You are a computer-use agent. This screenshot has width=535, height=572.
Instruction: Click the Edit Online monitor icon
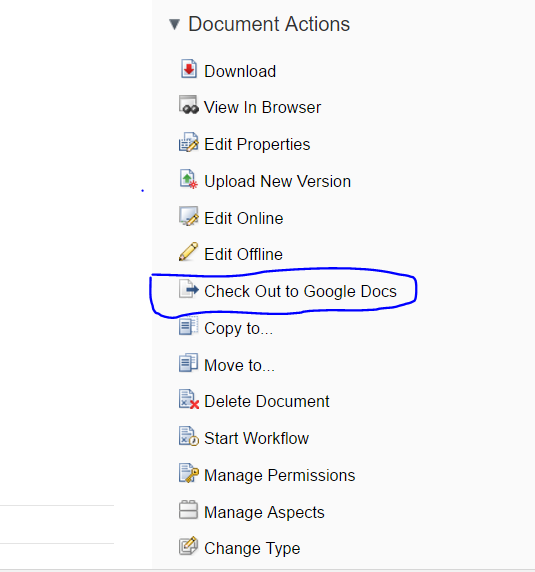coord(189,216)
